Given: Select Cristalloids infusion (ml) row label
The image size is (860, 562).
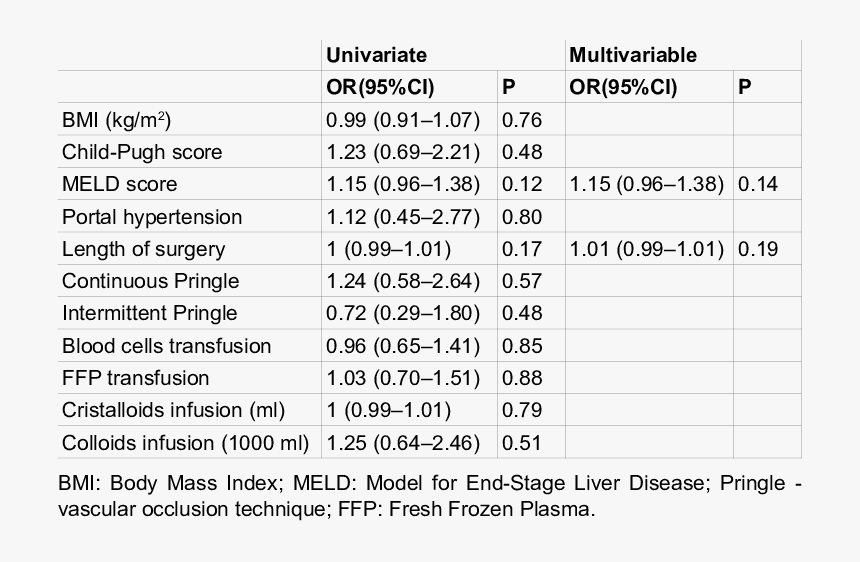Looking at the screenshot, I should [x=173, y=410].
